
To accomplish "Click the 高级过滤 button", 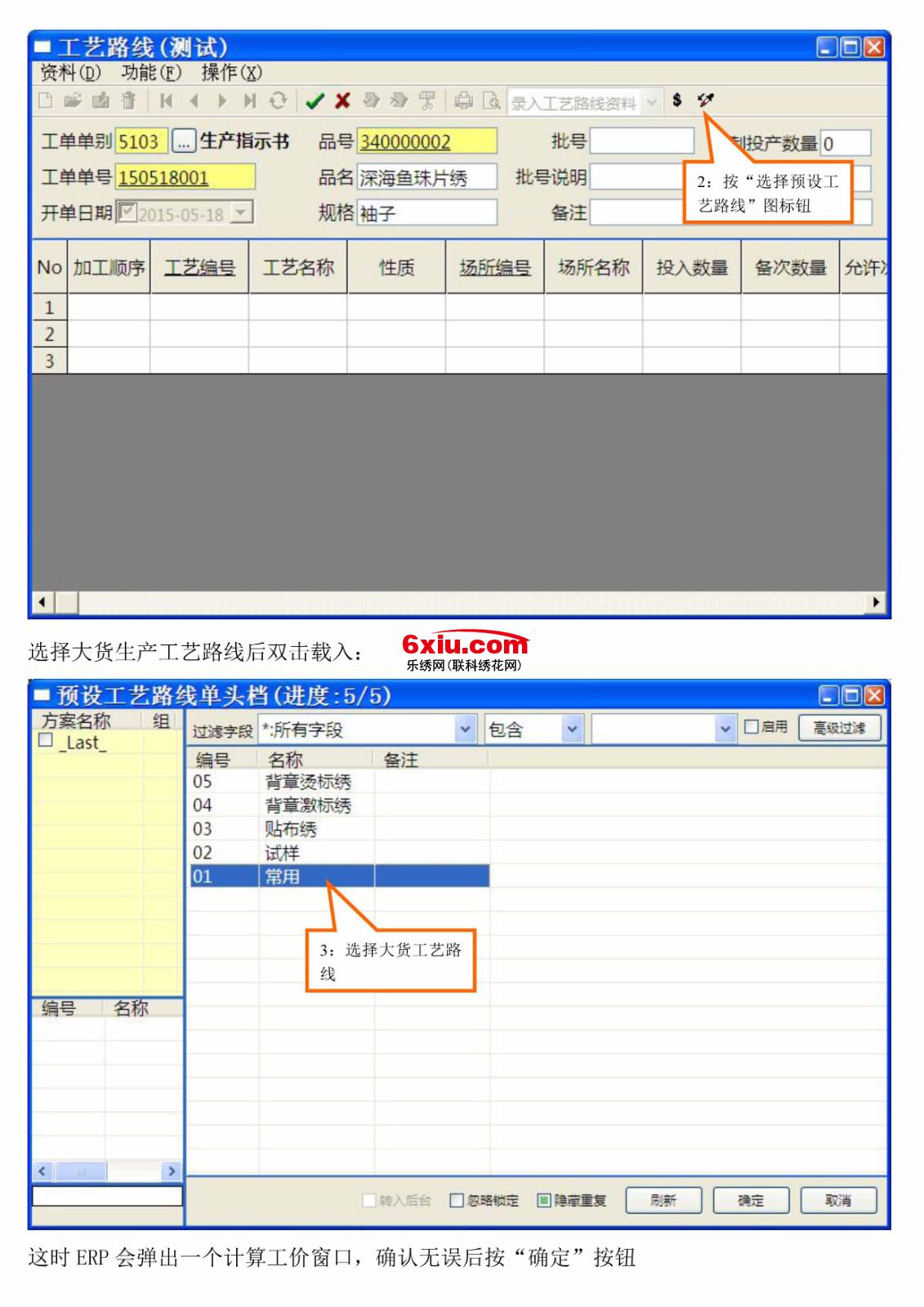I will [x=839, y=728].
